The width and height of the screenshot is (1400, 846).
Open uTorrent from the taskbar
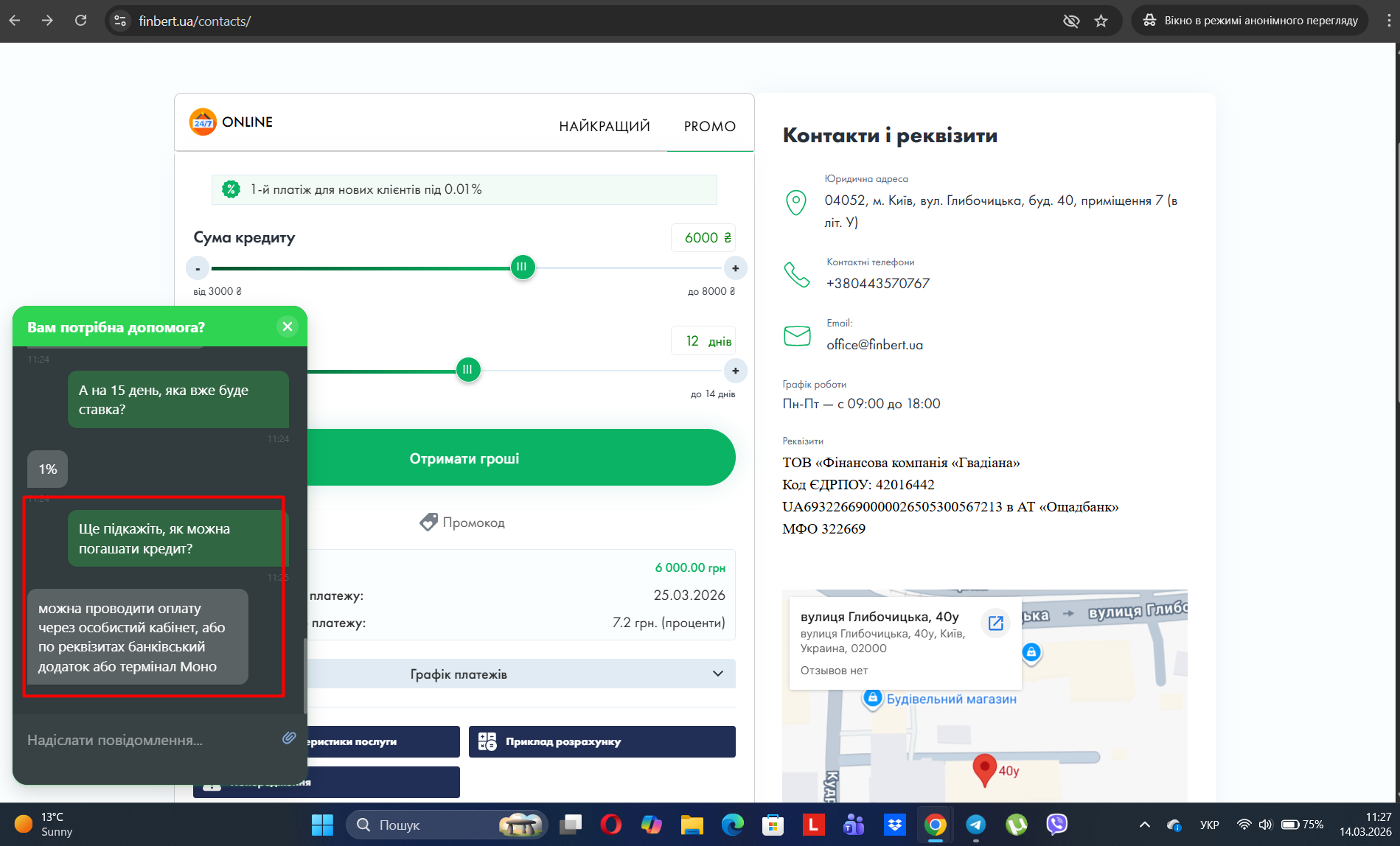tap(1017, 825)
